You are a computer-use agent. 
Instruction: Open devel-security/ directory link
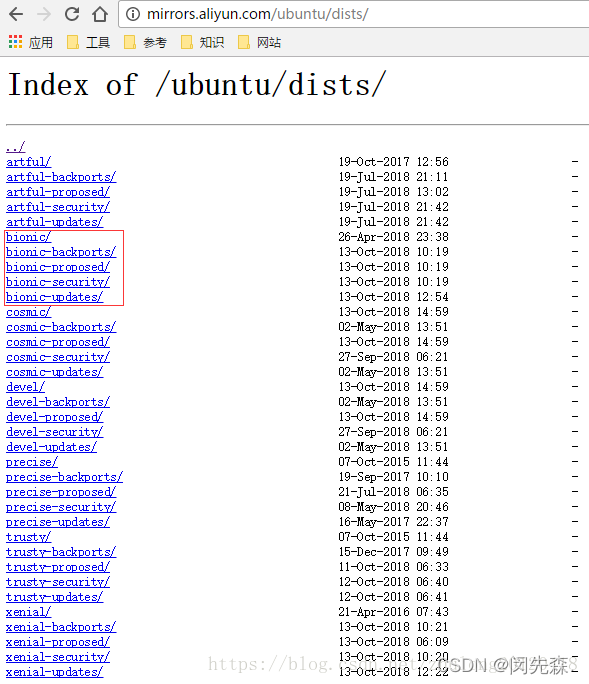click(55, 432)
